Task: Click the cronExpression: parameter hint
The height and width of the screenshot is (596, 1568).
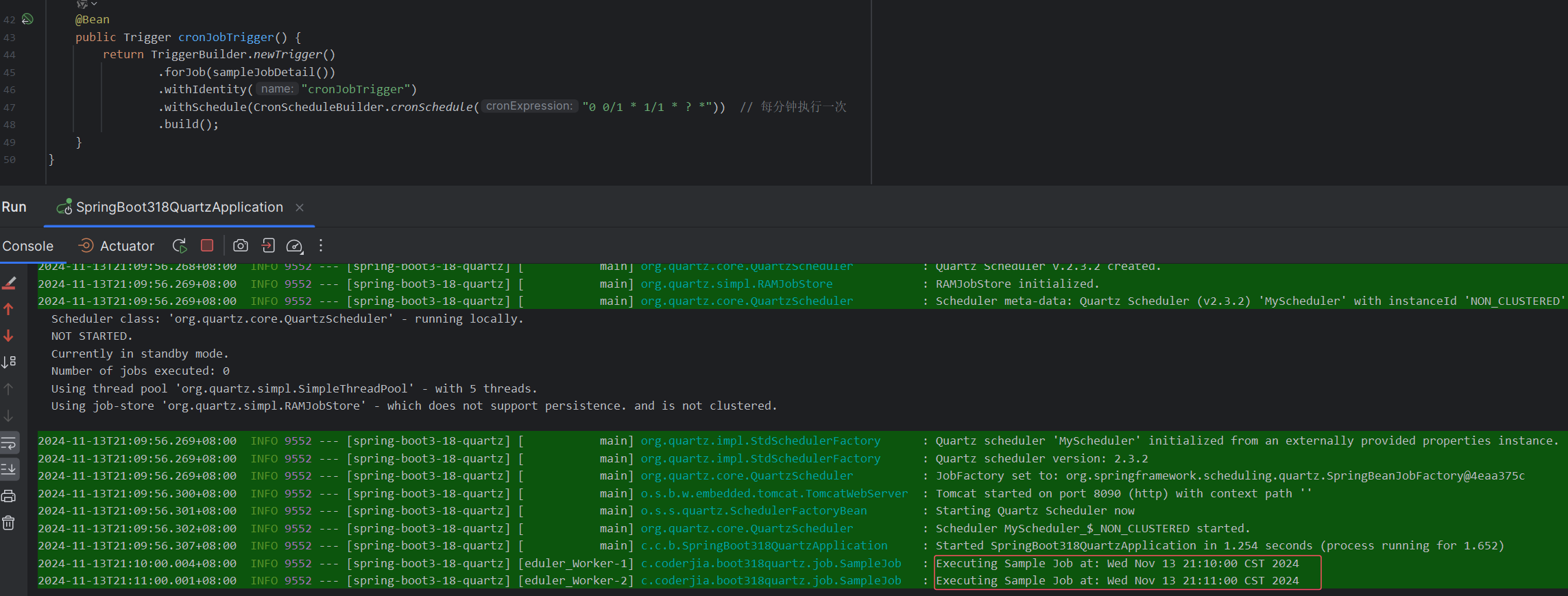Action: point(529,106)
